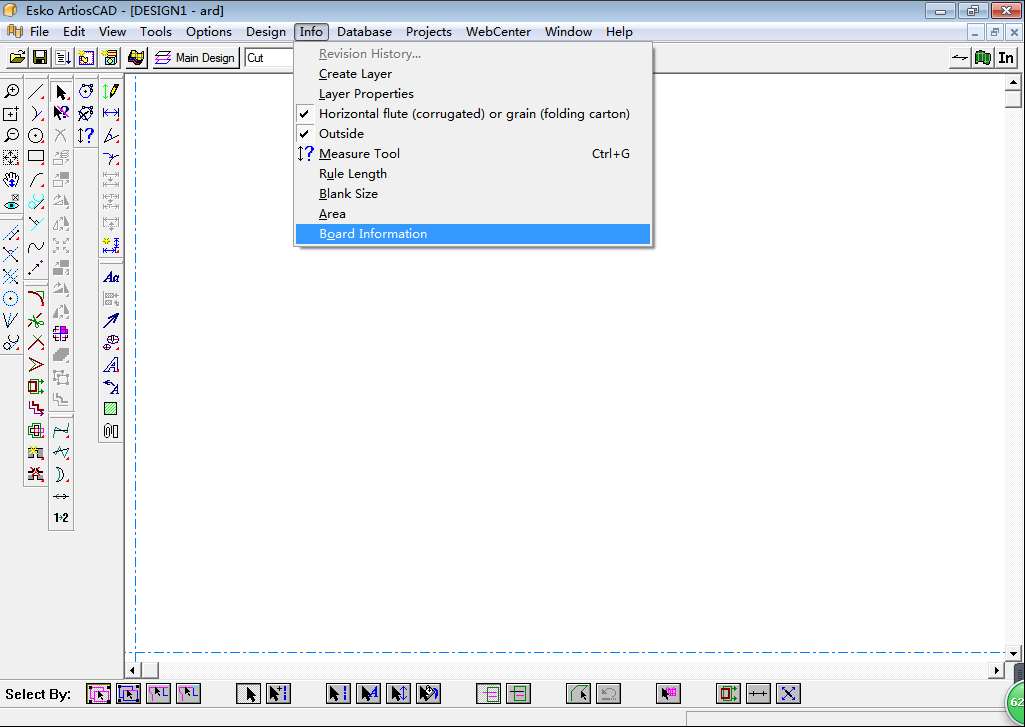
Task: Toggle the arrow-with-plus add selection mode
Action: point(278,694)
